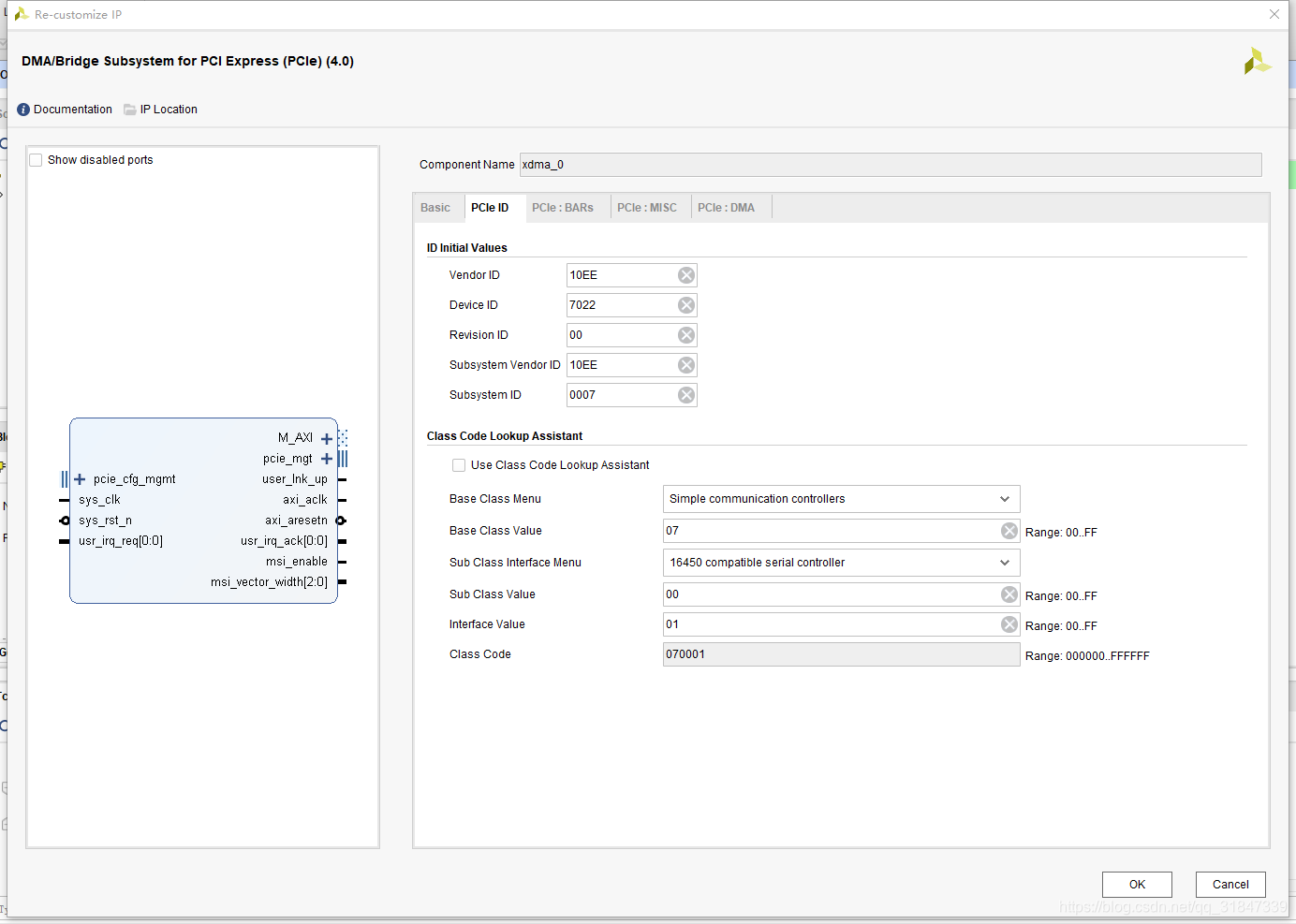The height and width of the screenshot is (924, 1296).
Task: Open the PCIe : BARs tab
Action: (x=563, y=208)
